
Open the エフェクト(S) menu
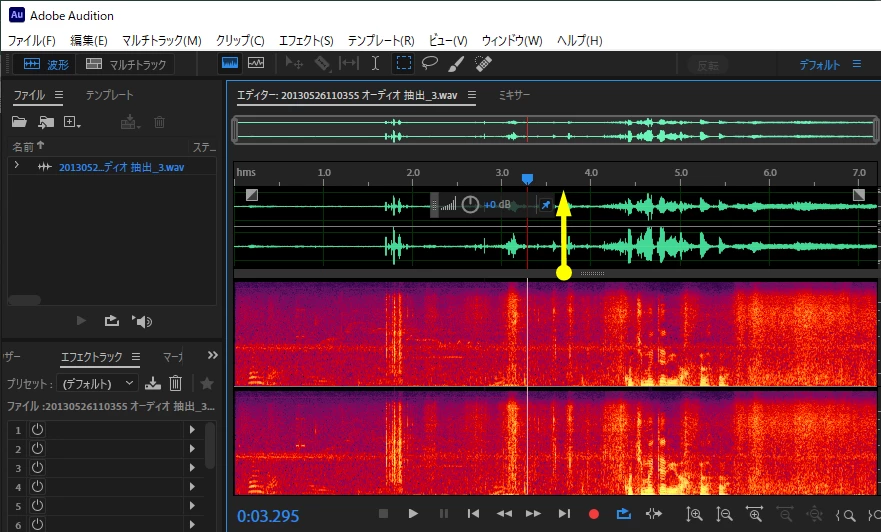tap(306, 40)
